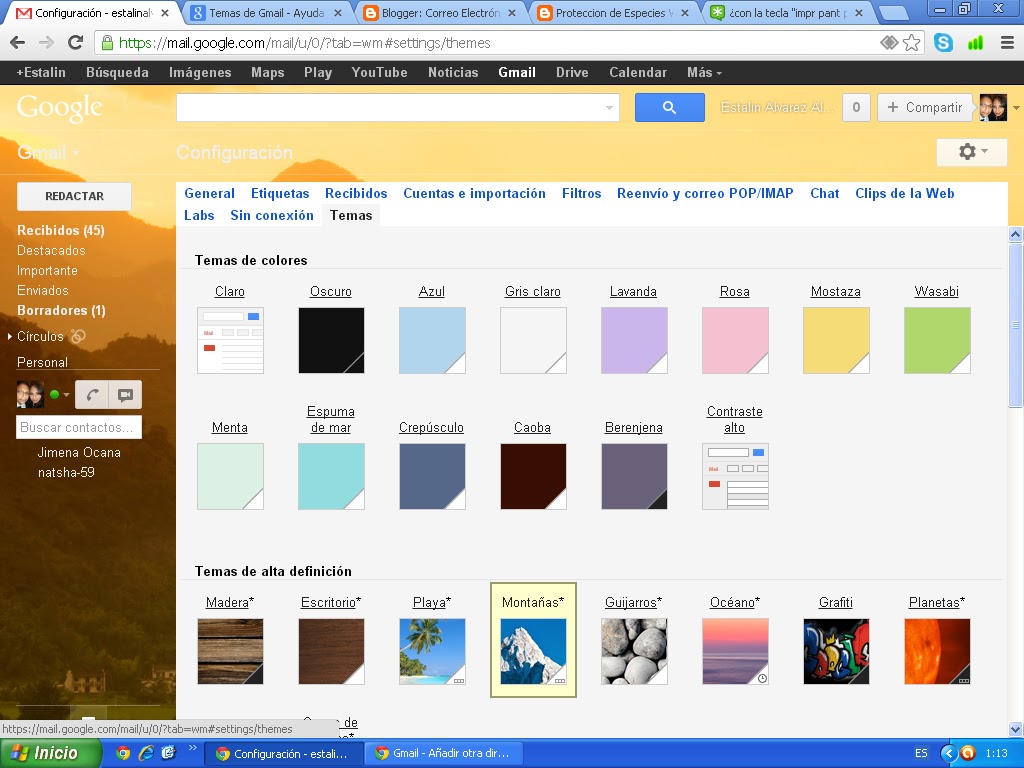Open the Skype extension icon
The height and width of the screenshot is (768, 1024).
[943, 43]
